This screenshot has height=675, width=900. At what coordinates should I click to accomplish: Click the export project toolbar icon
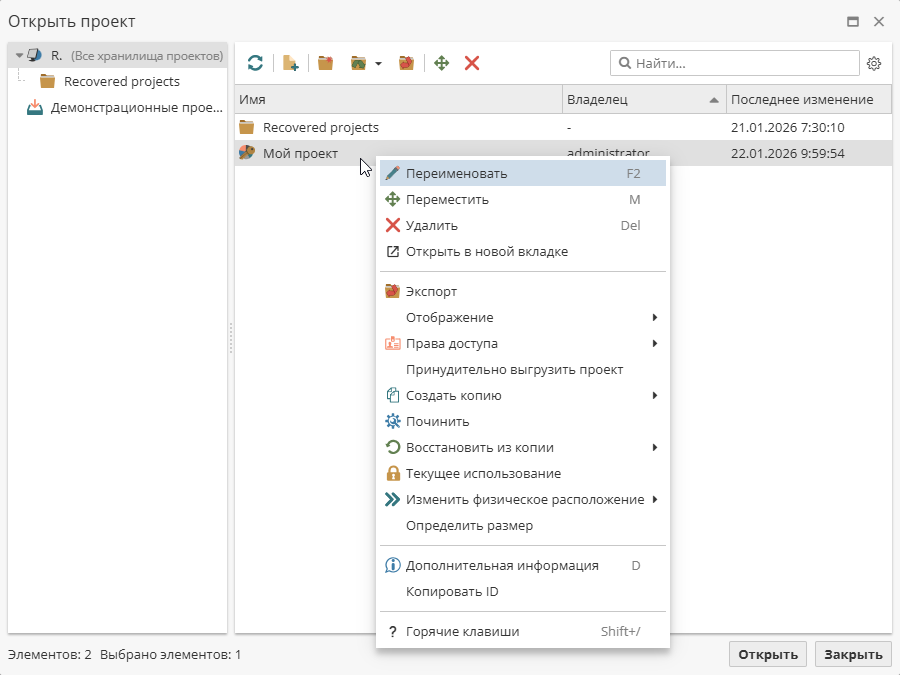pos(405,63)
